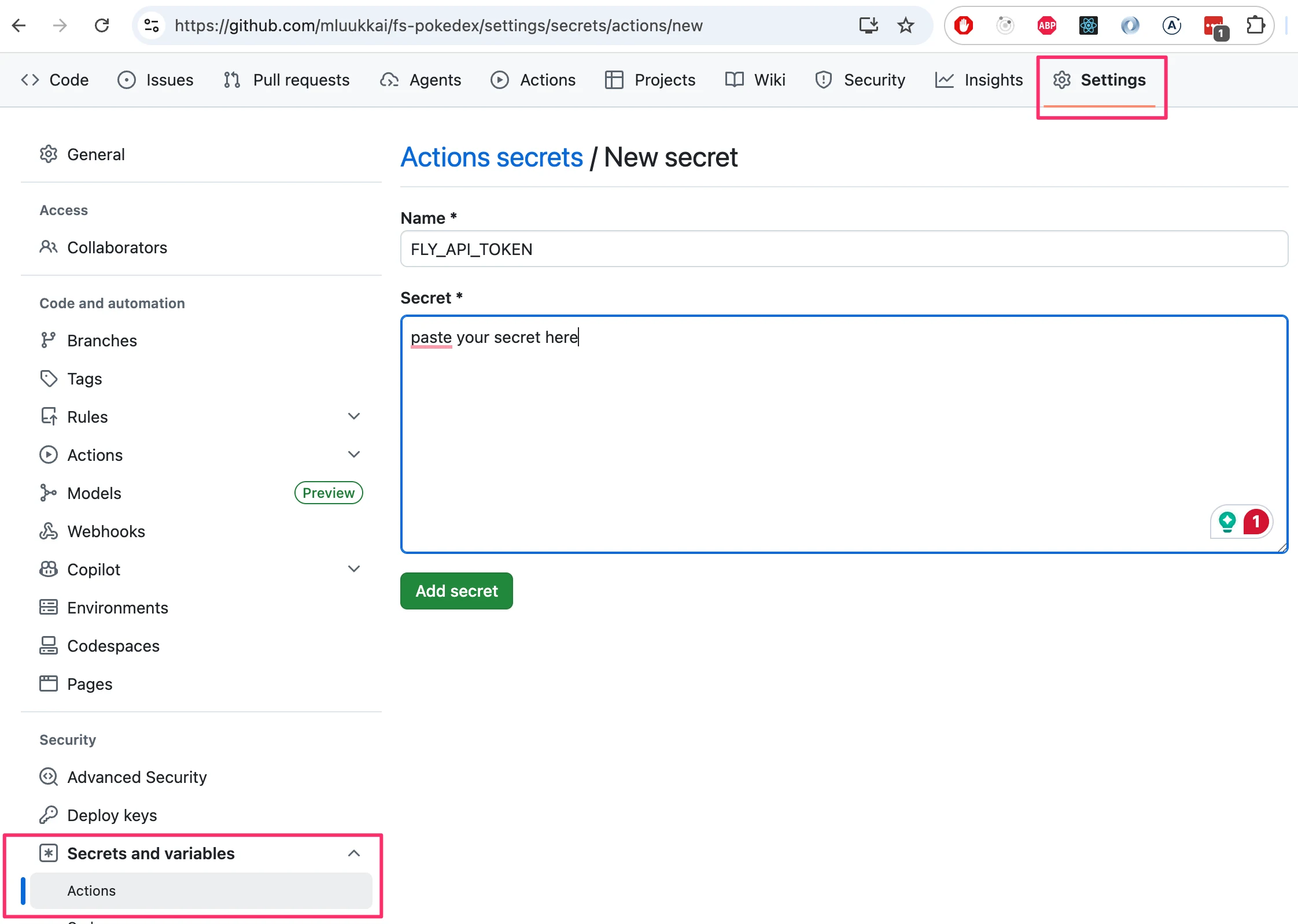Screen dimensions: 1298x924
Task: Open the Security tab in repository nav
Action: 860,80
